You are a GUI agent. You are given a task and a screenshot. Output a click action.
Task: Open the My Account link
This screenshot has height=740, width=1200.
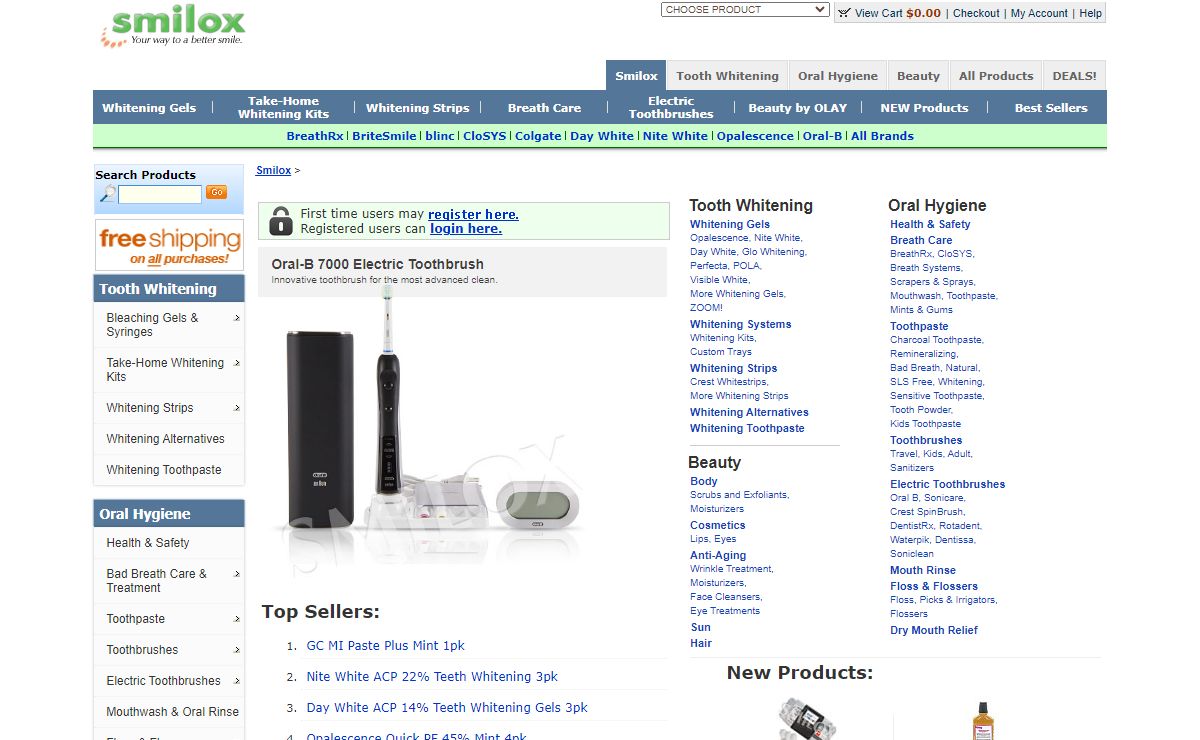(x=1039, y=13)
